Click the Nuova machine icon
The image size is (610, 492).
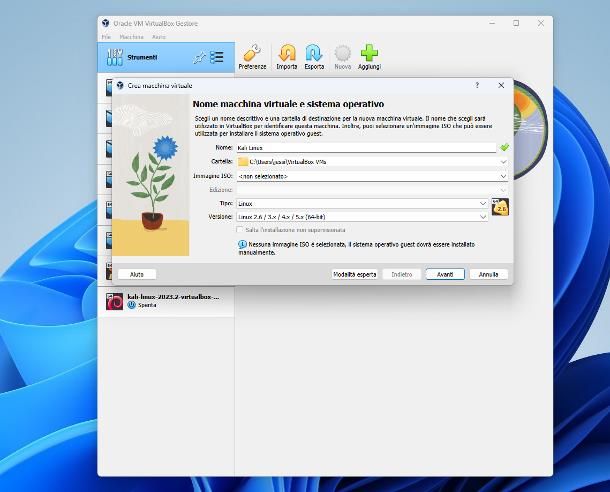point(343,53)
